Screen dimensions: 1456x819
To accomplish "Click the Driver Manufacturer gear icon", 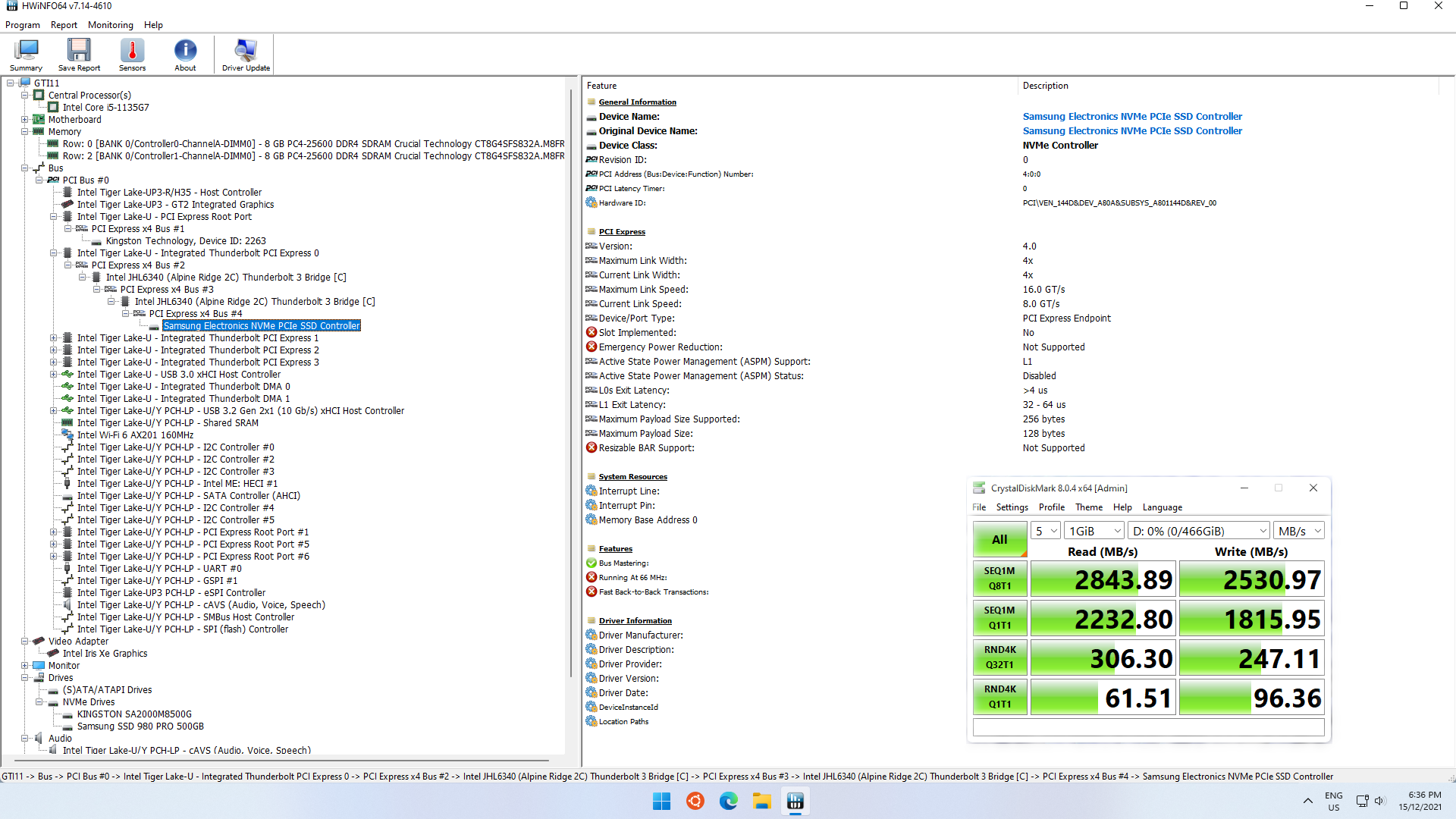I will (x=591, y=635).
